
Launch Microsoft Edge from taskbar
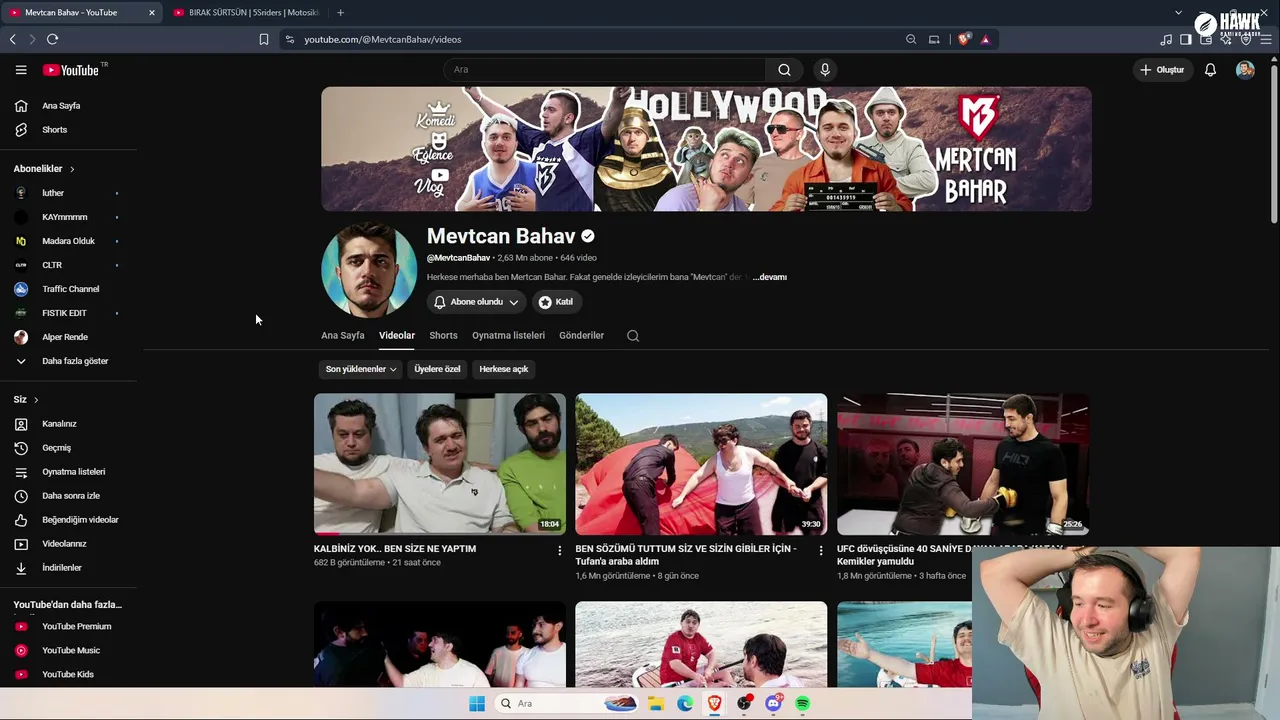coord(685,703)
